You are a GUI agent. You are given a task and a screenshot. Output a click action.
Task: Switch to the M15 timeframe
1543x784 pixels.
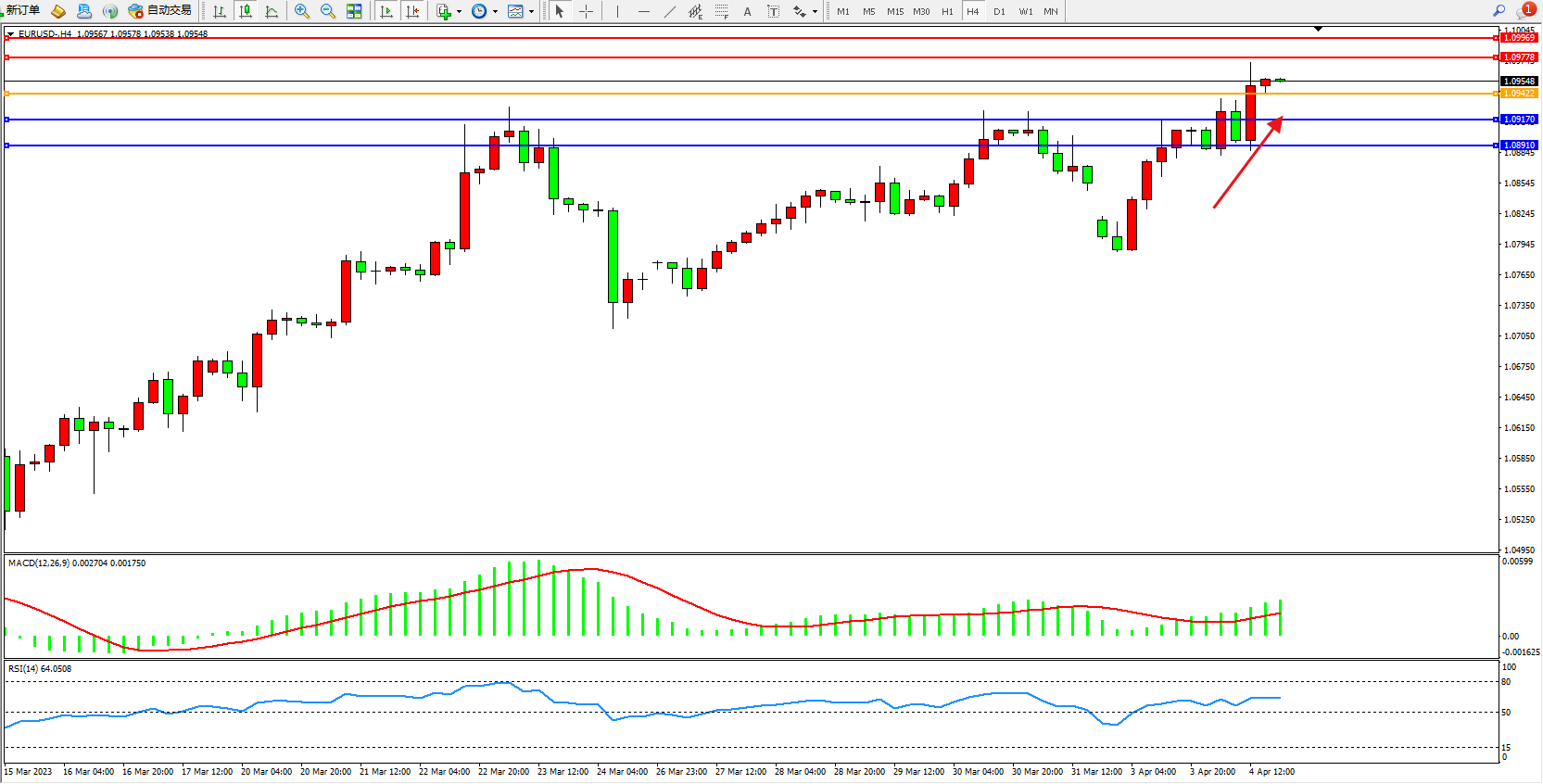coord(894,11)
